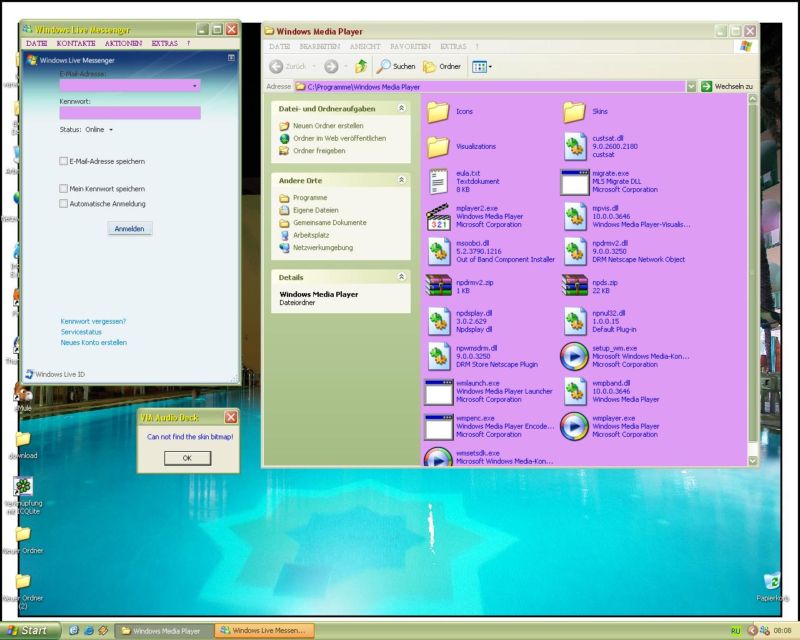Viewport: 800px width, 640px height.
Task: Open the address bar dropdown arrow
Action: click(x=691, y=87)
